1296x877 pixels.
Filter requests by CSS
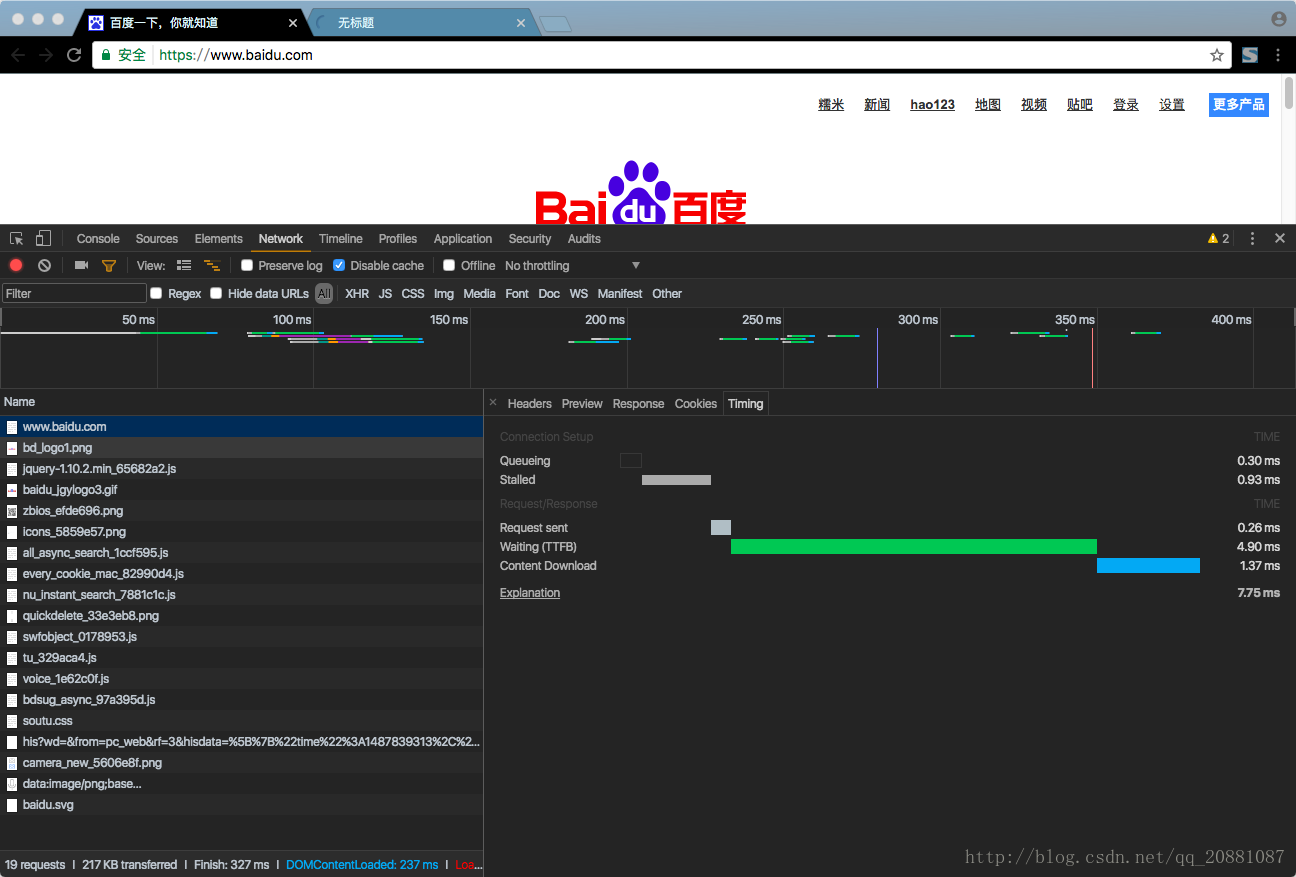(x=413, y=293)
